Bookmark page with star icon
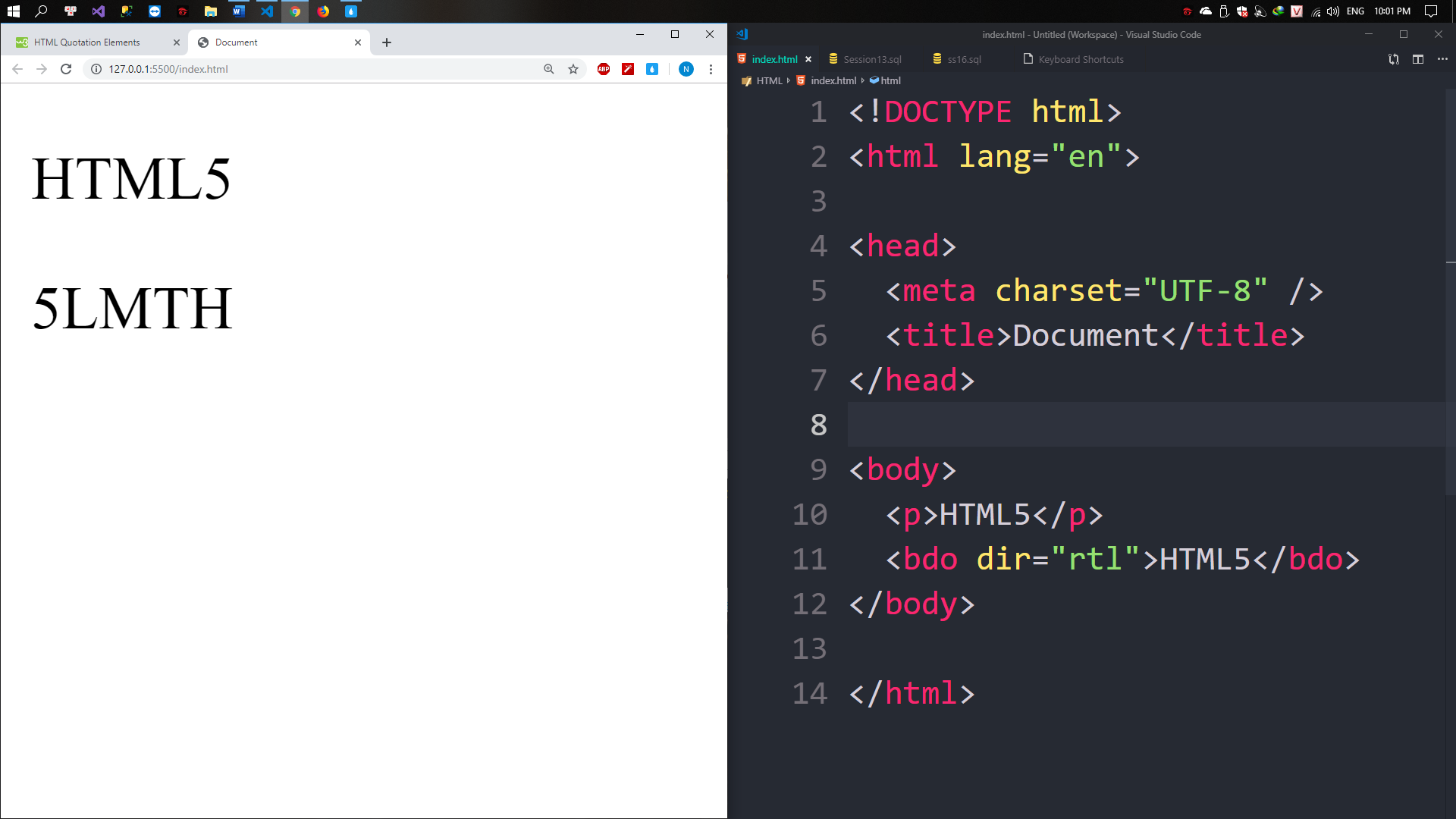This screenshot has width=1456, height=819. click(x=573, y=69)
